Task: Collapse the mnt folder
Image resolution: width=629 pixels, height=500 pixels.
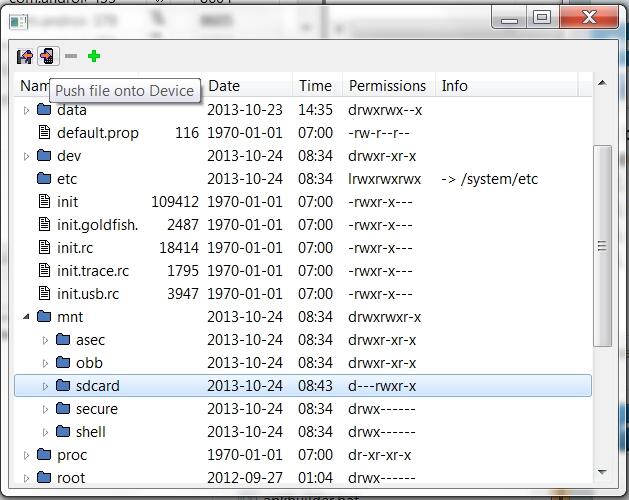Action: (x=26, y=317)
